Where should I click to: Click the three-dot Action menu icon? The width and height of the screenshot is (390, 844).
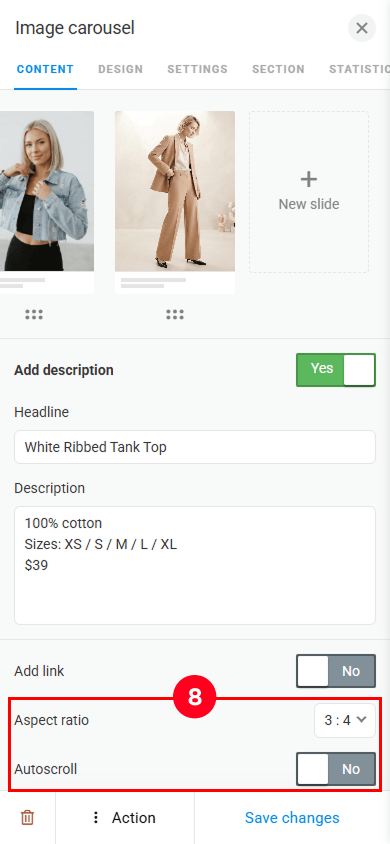pyautogui.click(x=96, y=818)
